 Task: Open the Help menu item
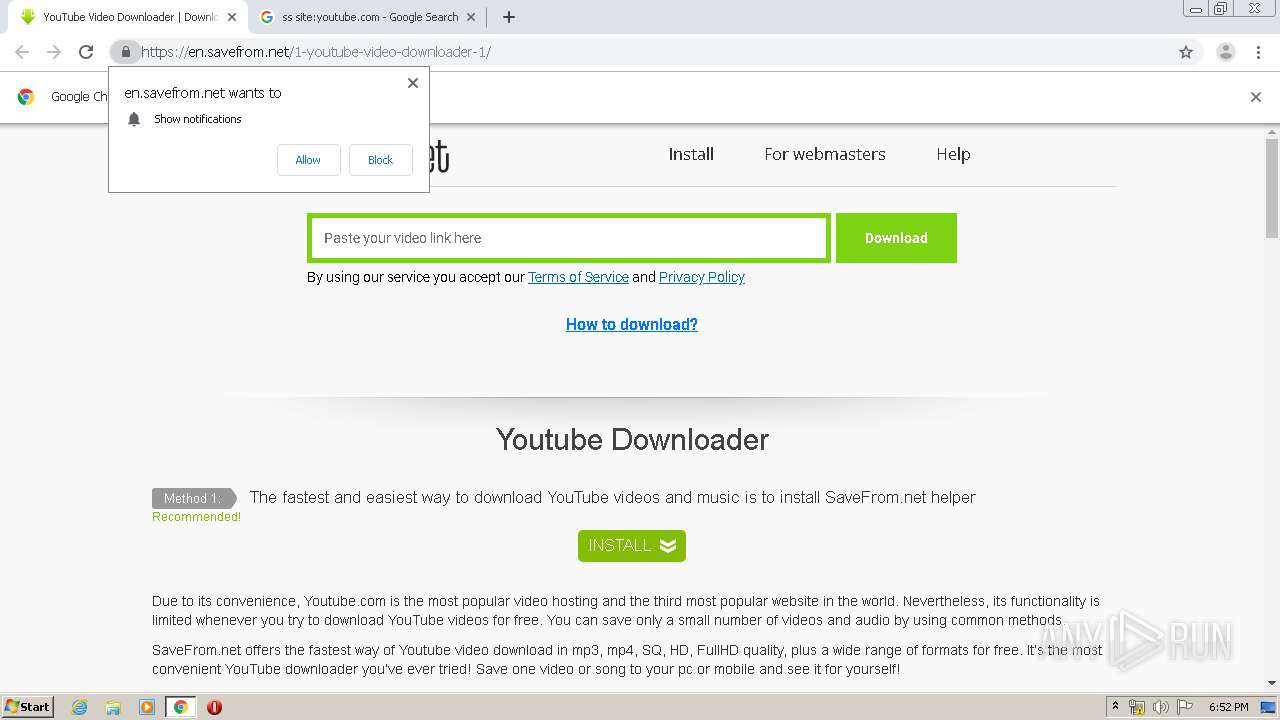click(953, 154)
